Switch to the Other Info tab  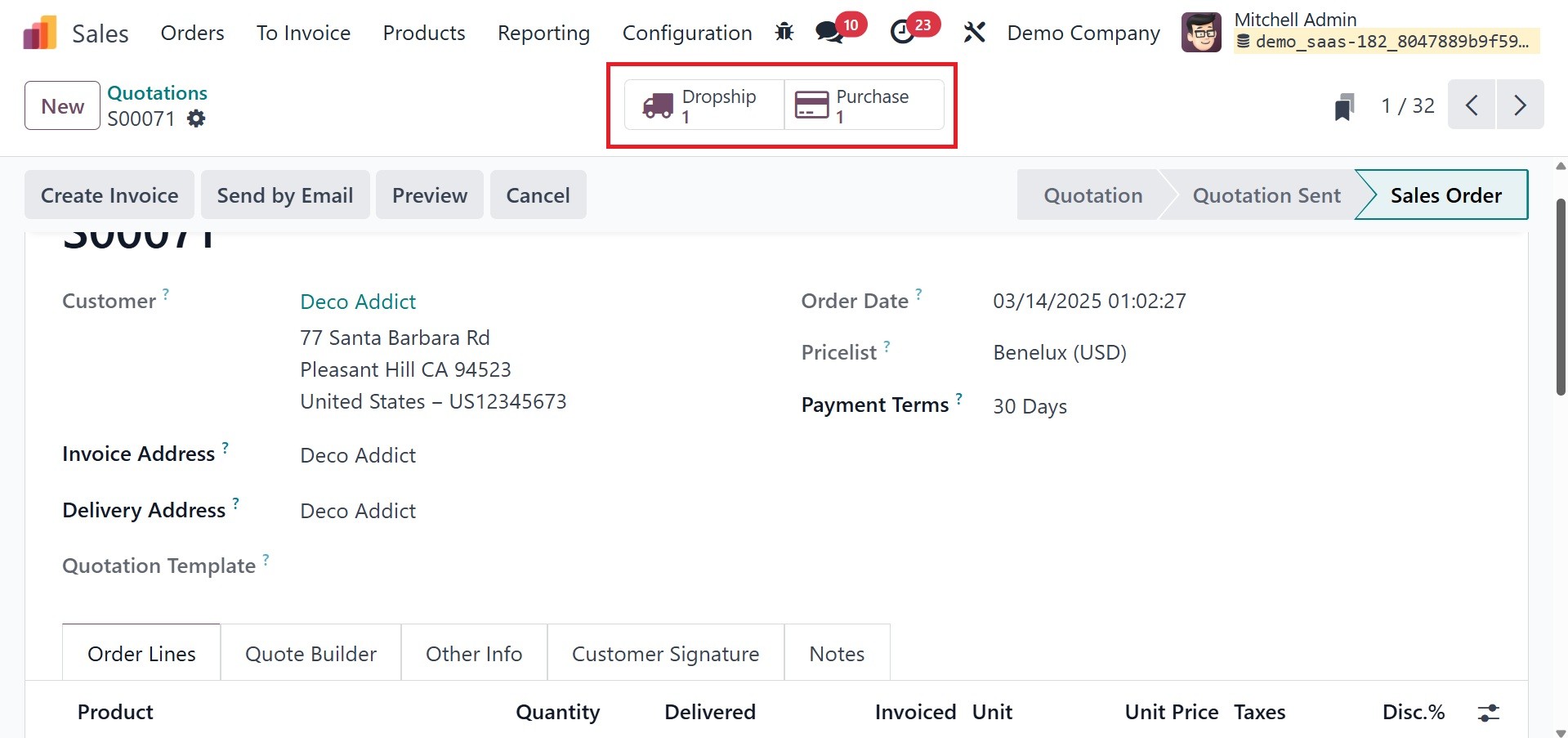pyautogui.click(x=474, y=654)
